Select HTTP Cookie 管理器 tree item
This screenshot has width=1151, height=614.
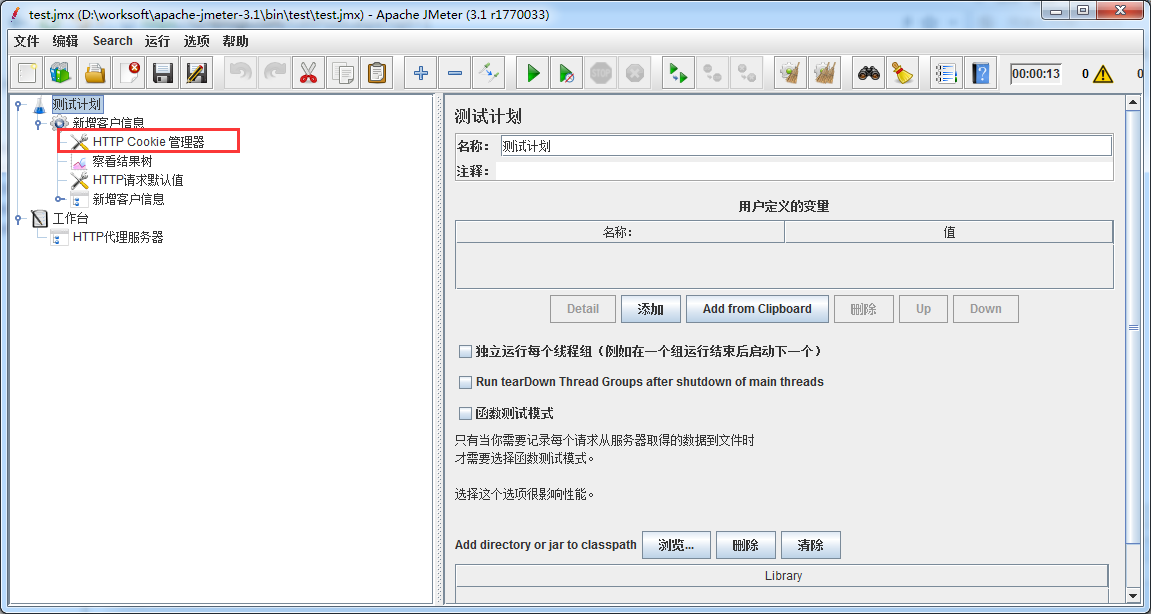pyautogui.click(x=148, y=142)
